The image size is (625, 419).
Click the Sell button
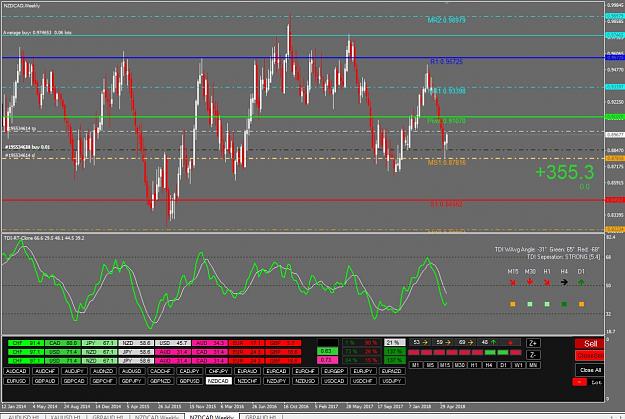pos(590,344)
